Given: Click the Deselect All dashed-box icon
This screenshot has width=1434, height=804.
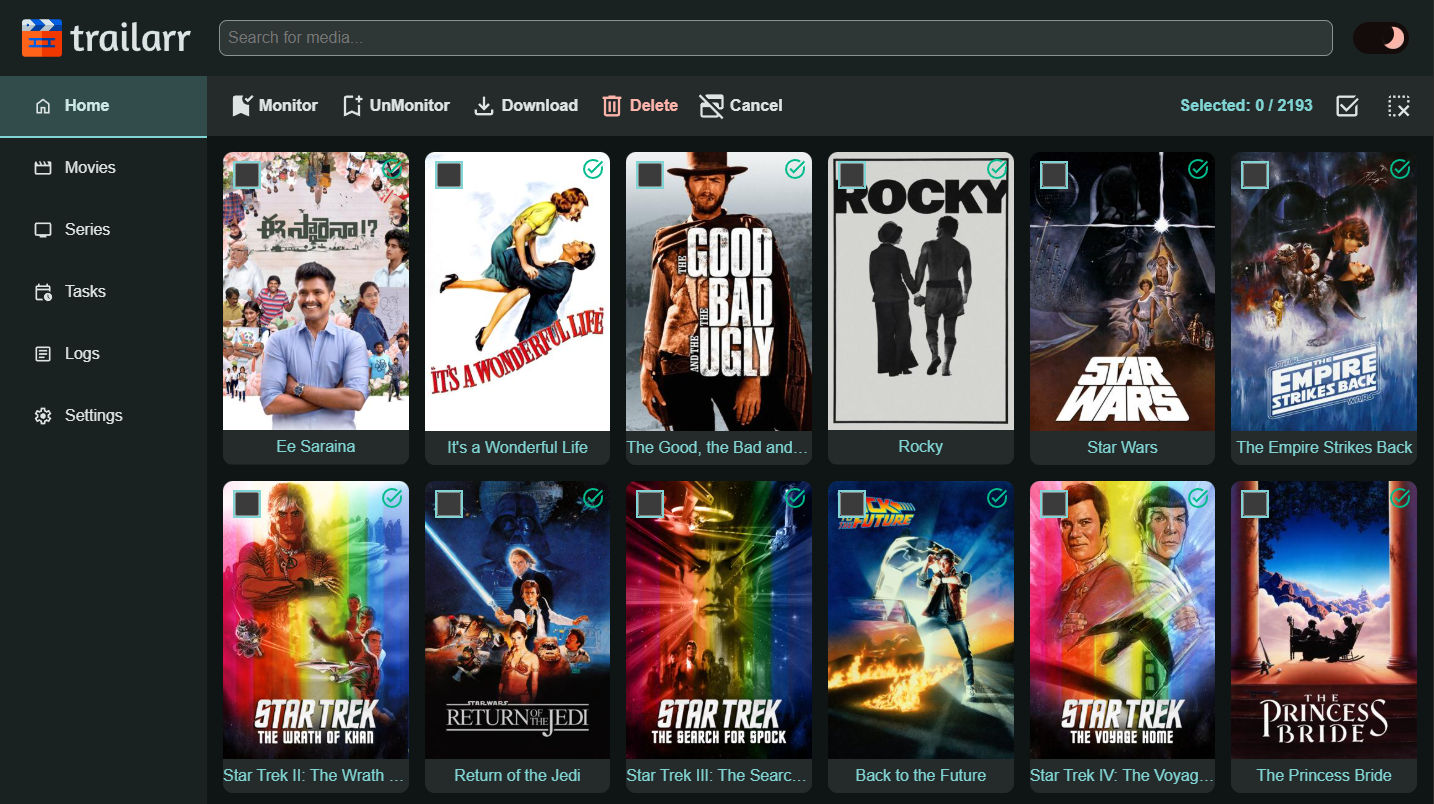Looking at the screenshot, I should click(x=1399, y=106).
